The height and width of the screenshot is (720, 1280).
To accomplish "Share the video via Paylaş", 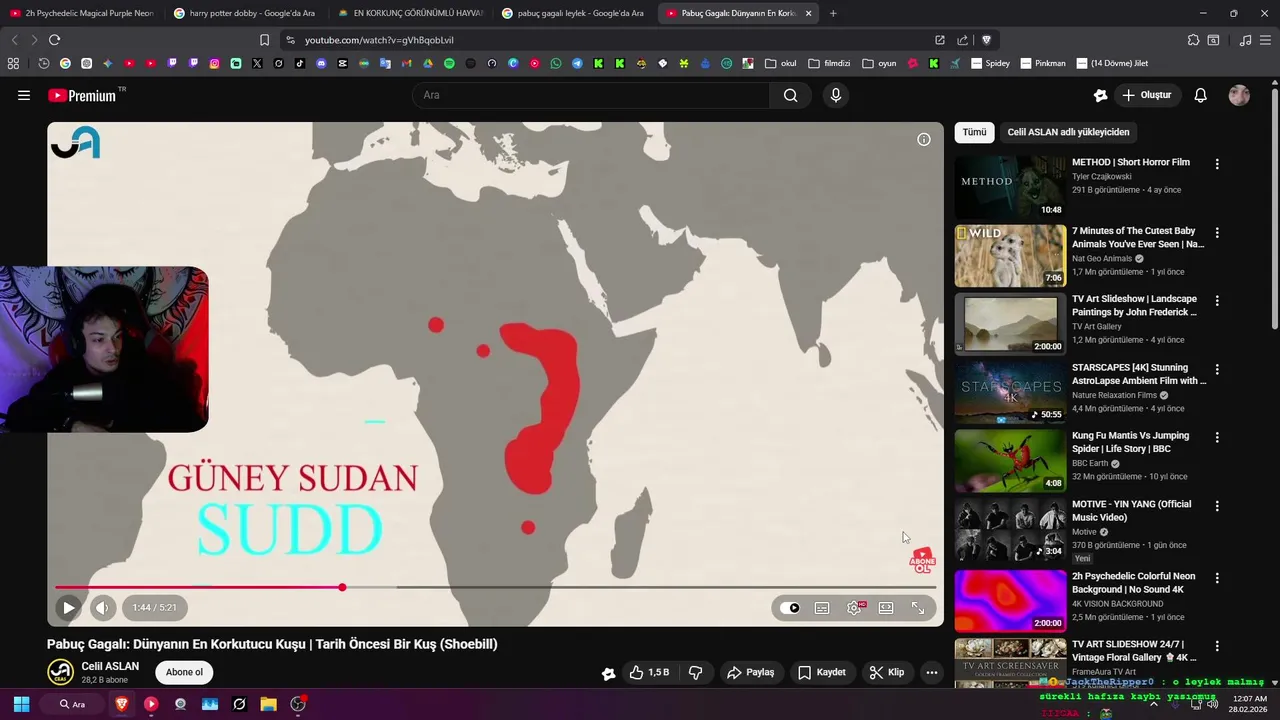I will [751, 672].
